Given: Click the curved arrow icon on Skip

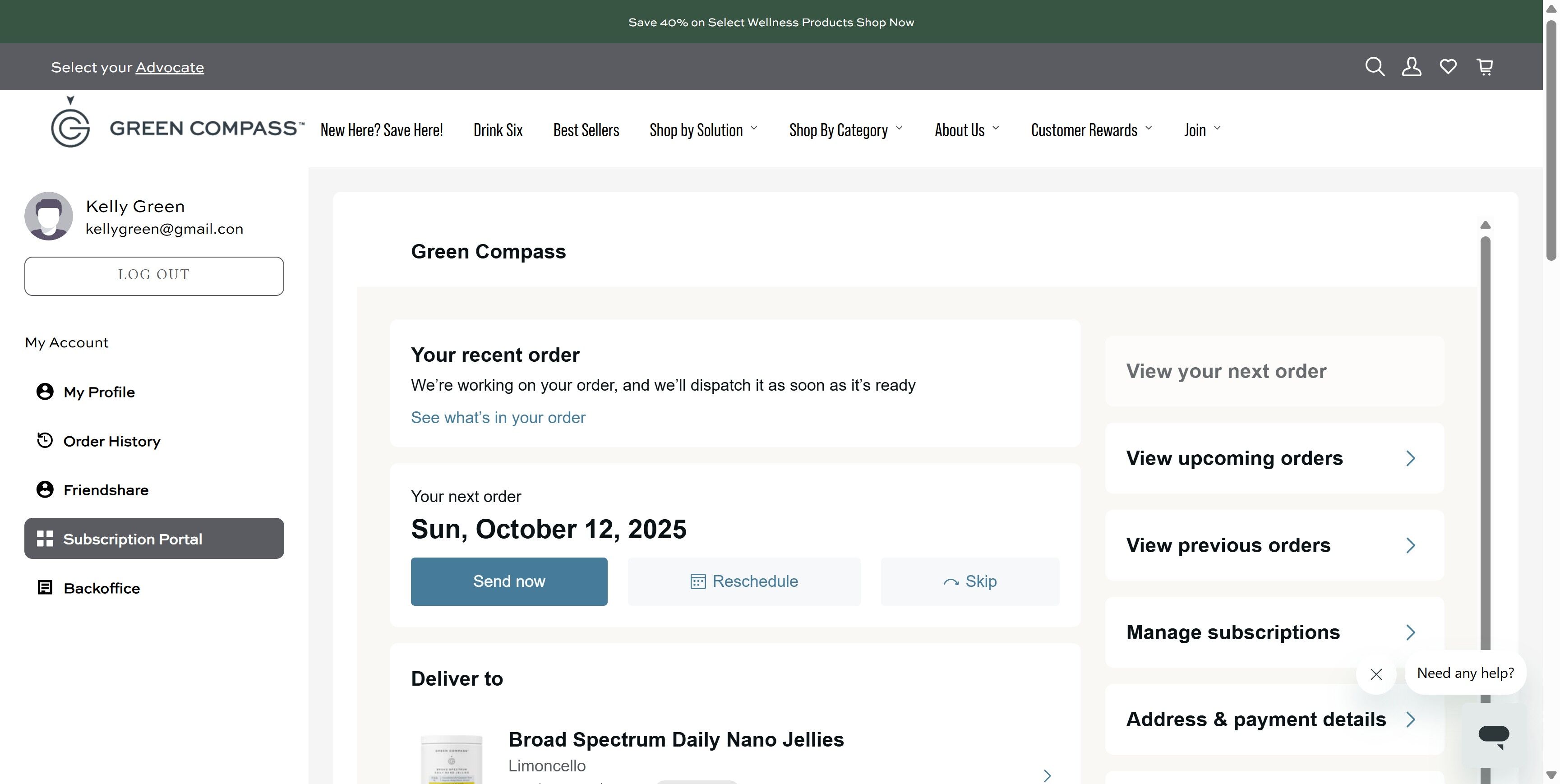Looking at the screenshot, I should click(x=951, y=582).
